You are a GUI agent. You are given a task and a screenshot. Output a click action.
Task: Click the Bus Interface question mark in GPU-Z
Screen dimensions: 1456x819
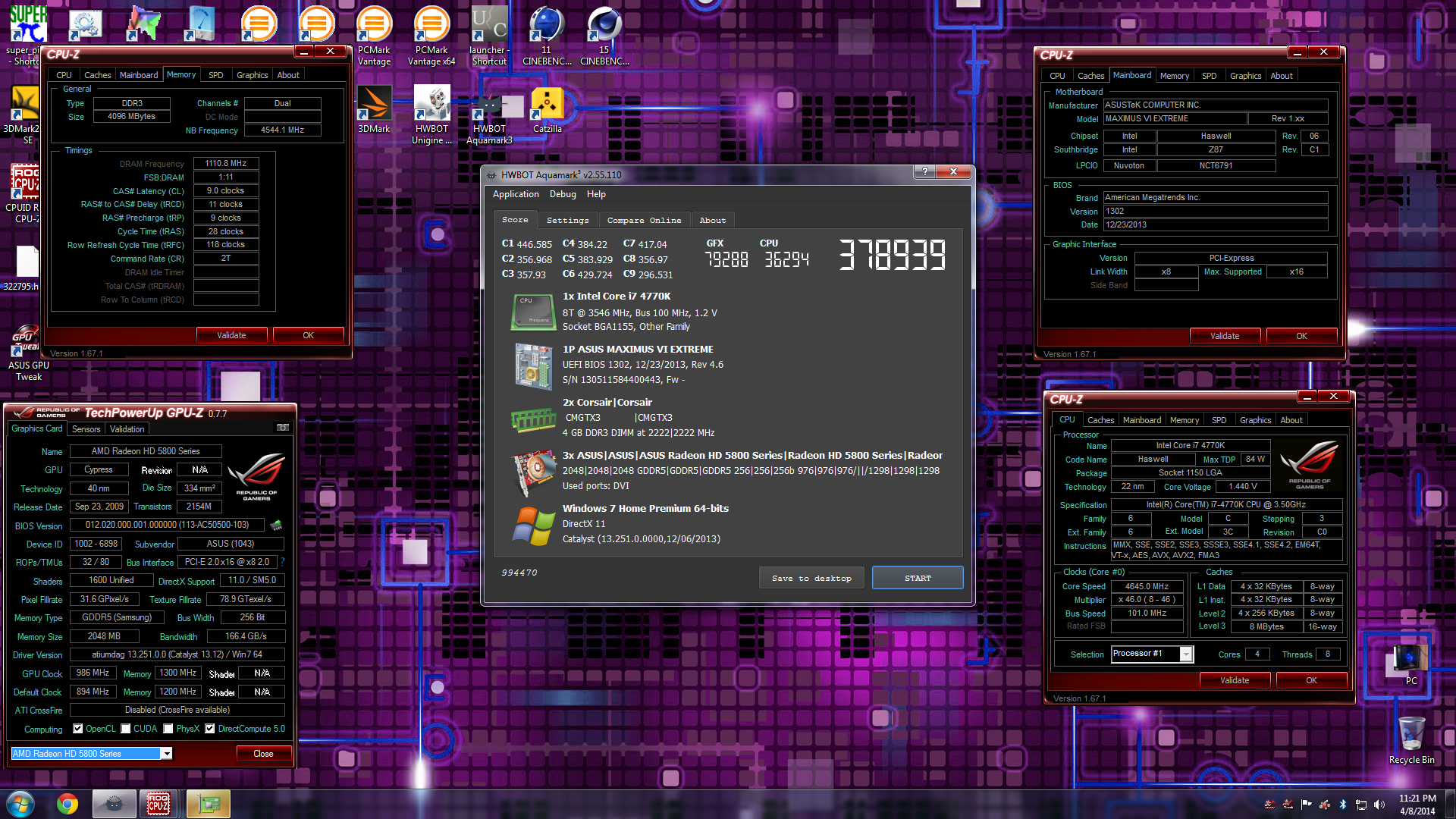pyautogui.click(x=282, y=562)
